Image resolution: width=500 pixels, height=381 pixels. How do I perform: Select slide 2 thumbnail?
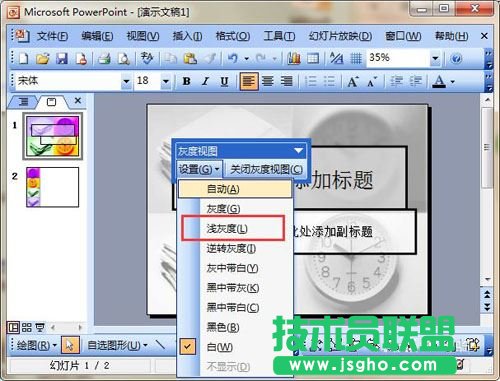coord(53,187)
